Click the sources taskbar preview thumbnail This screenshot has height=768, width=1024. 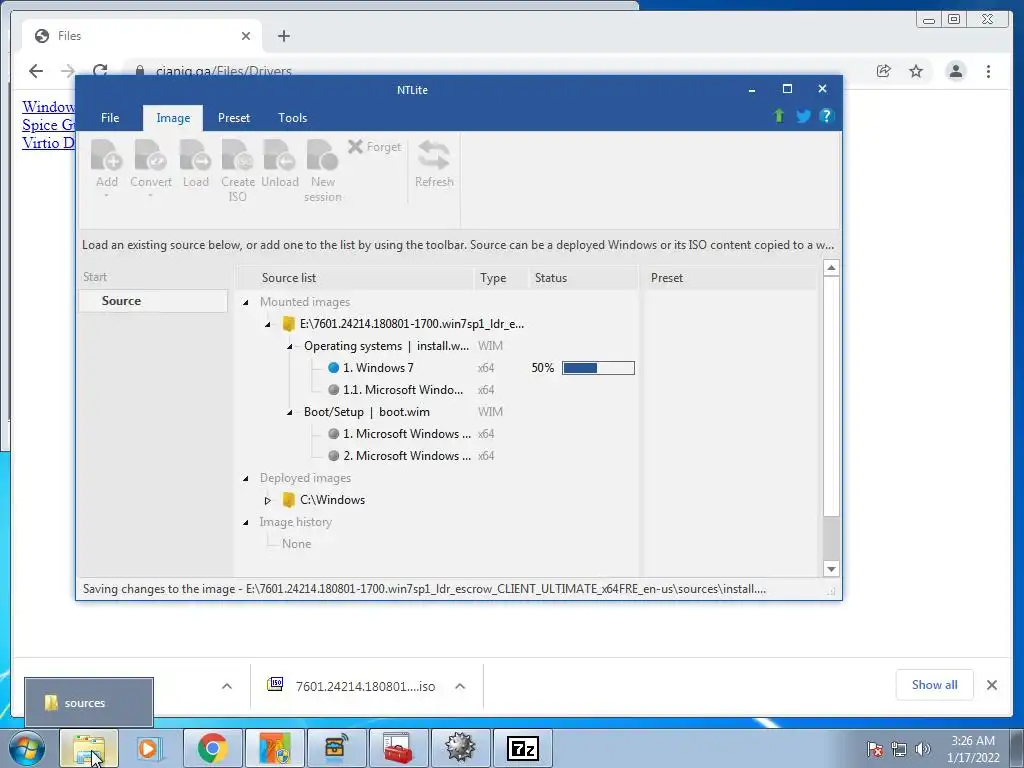tap(89, 703)
